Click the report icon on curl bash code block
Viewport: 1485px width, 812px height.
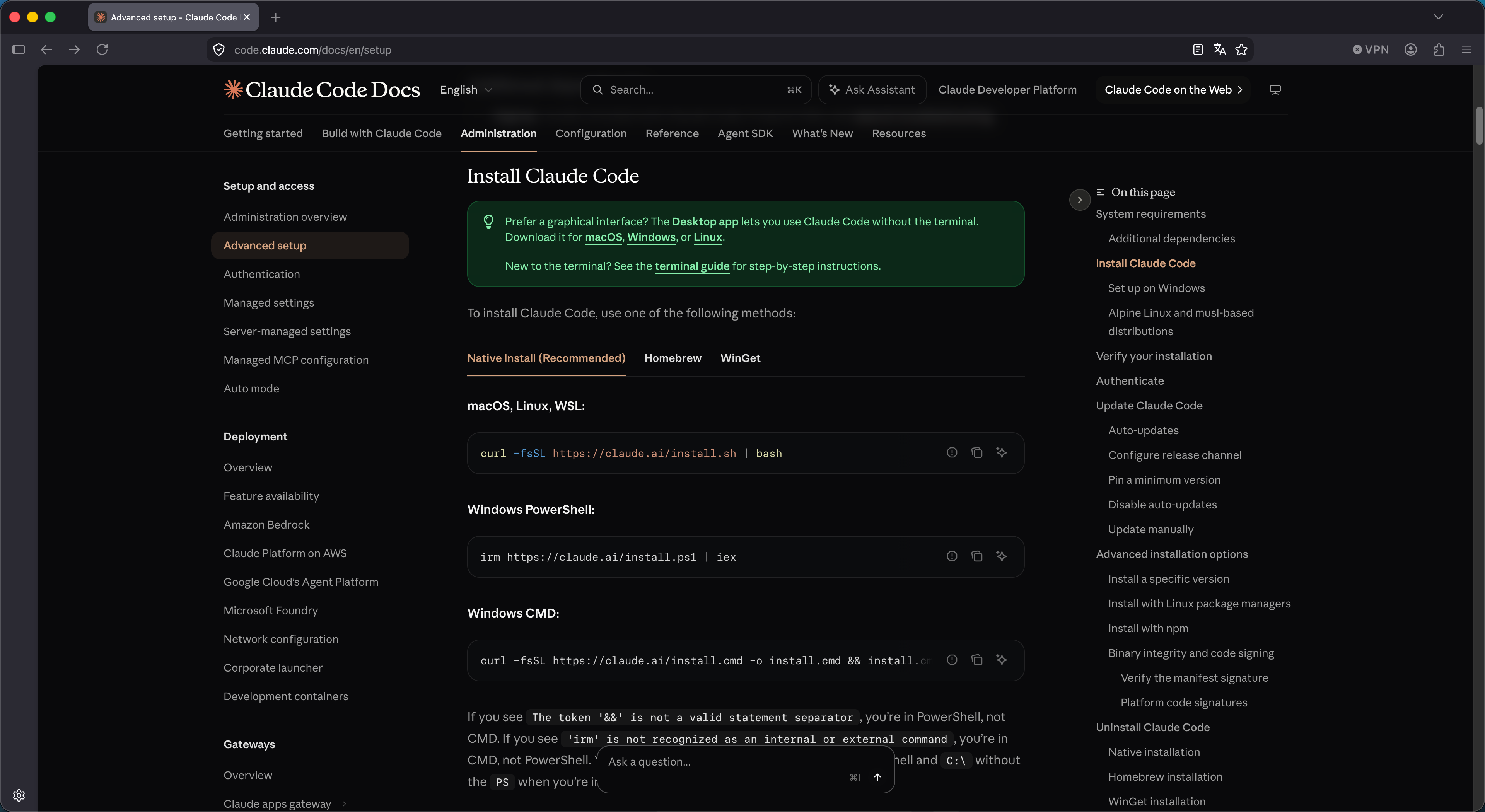[952, 452]
